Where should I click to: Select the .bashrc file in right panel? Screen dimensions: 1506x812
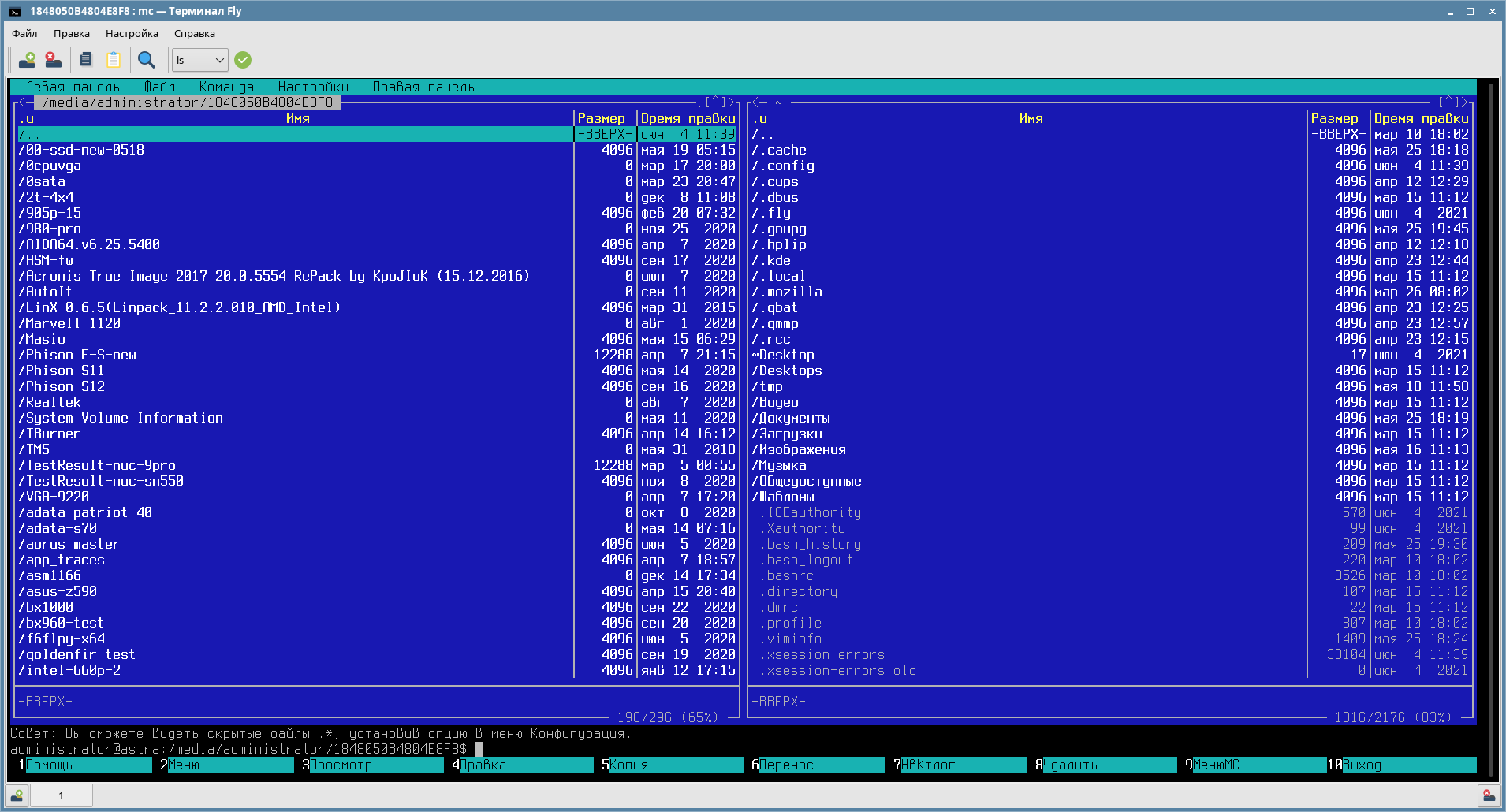[x=1029, y=575]
